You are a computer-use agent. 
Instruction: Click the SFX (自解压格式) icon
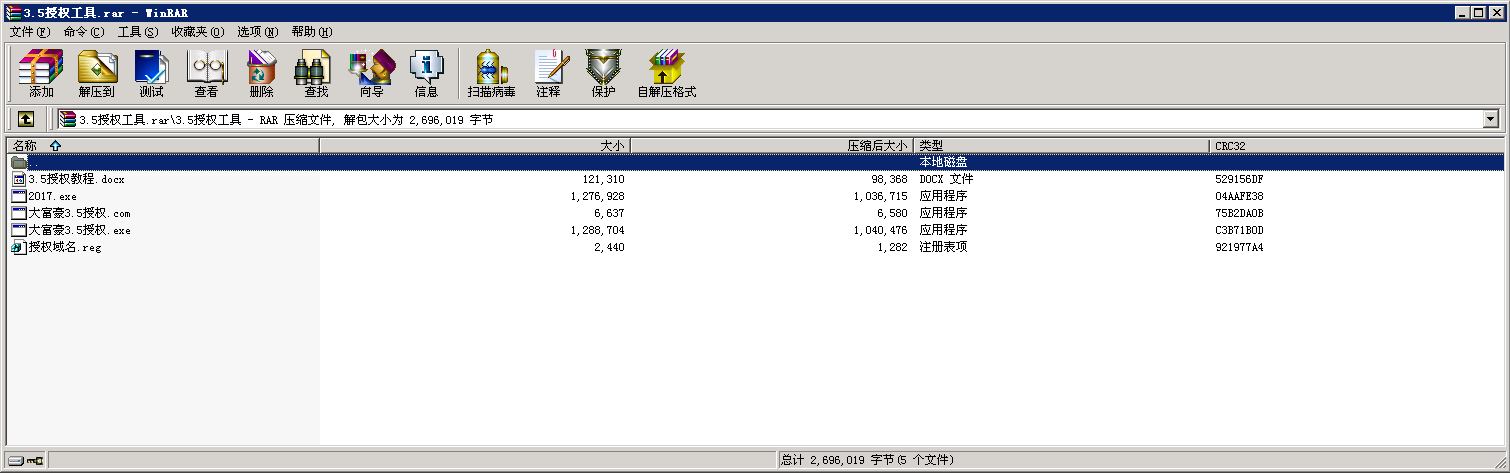click(x=666, y=74)
